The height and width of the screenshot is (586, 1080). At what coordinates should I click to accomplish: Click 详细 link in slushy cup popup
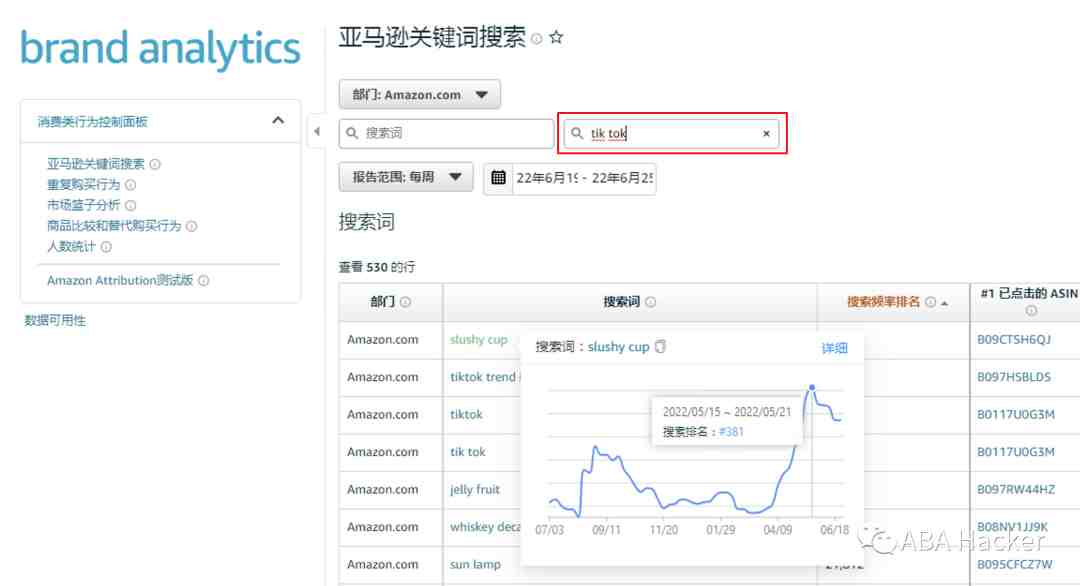coord(834,348)
